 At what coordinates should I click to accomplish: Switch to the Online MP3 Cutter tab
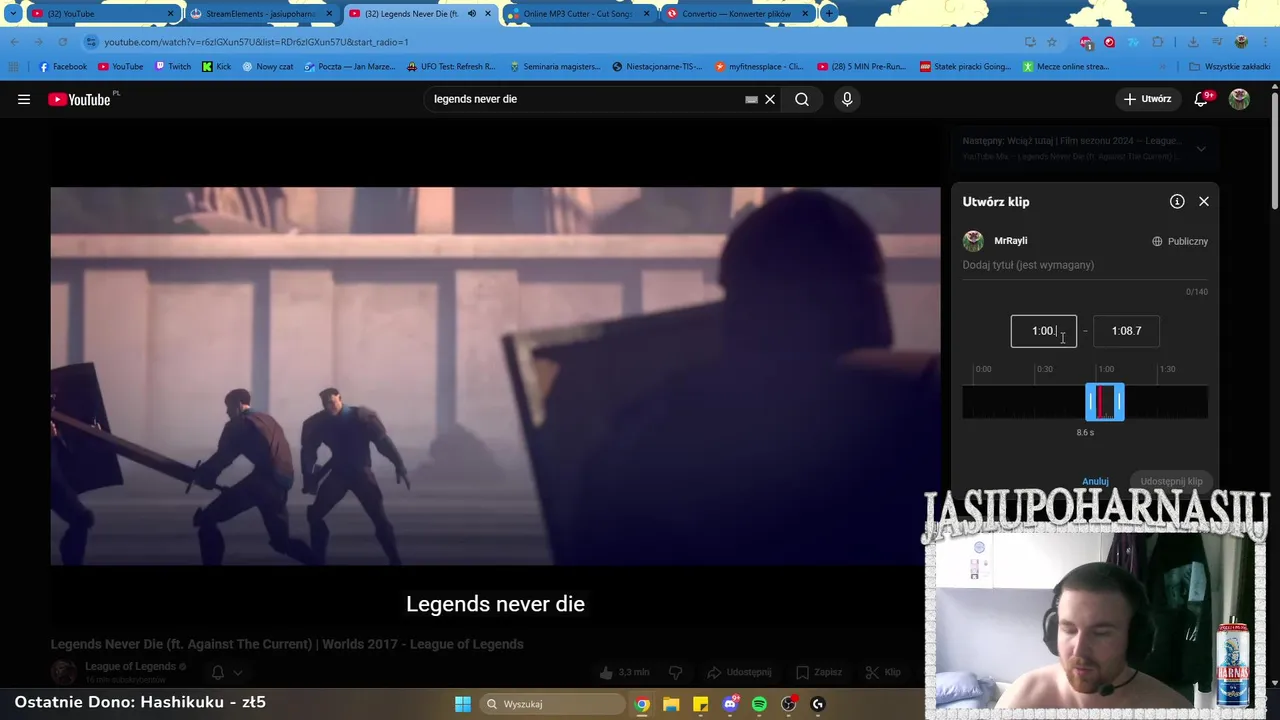coord(578,14)
